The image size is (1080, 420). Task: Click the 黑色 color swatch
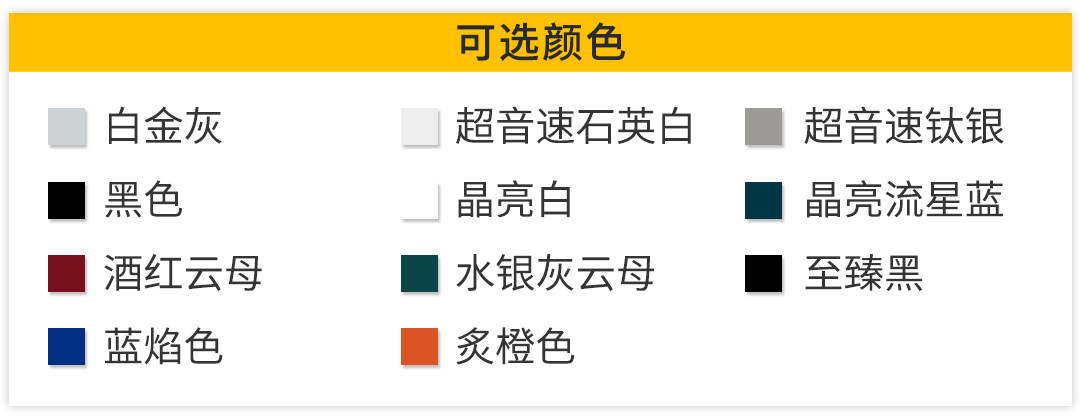point(67,201)
